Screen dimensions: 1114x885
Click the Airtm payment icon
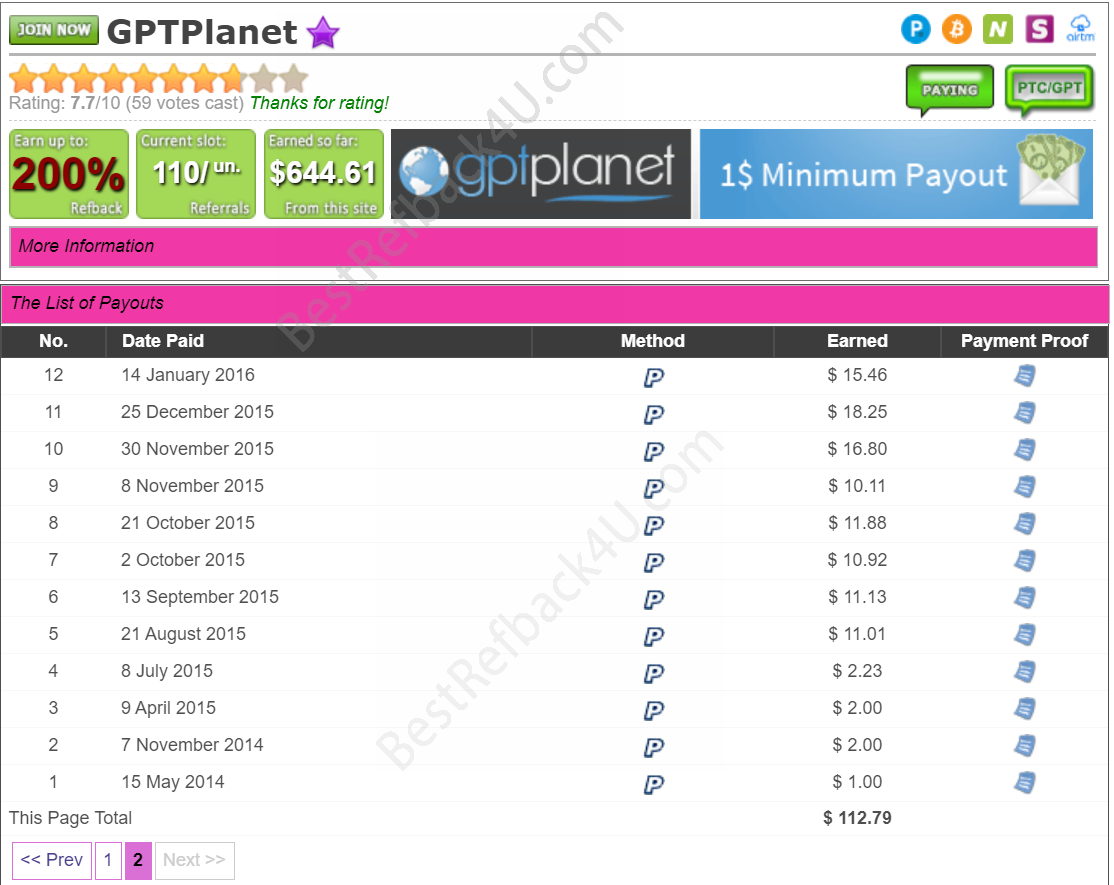click(x=1081, y=29)
